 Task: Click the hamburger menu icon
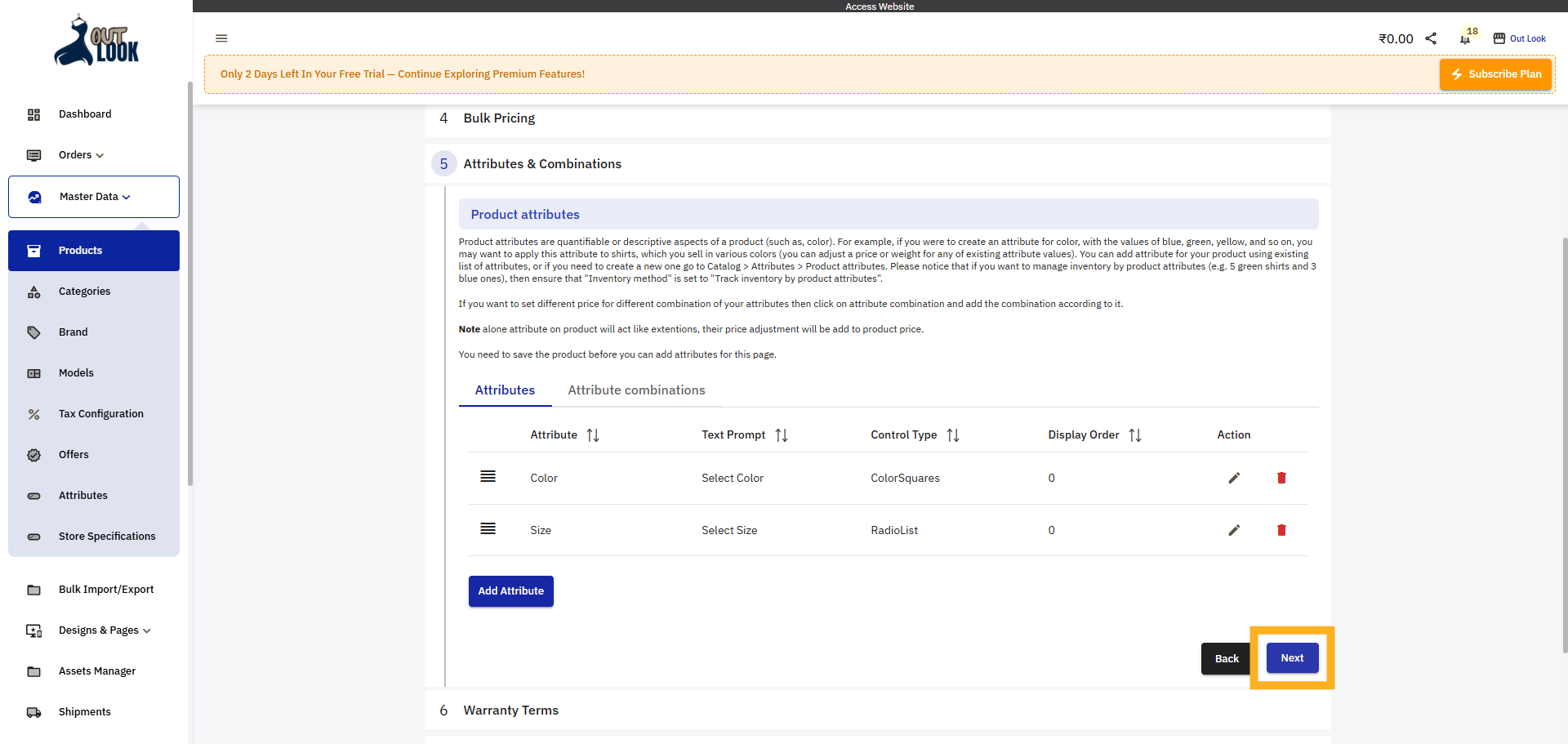221,38
